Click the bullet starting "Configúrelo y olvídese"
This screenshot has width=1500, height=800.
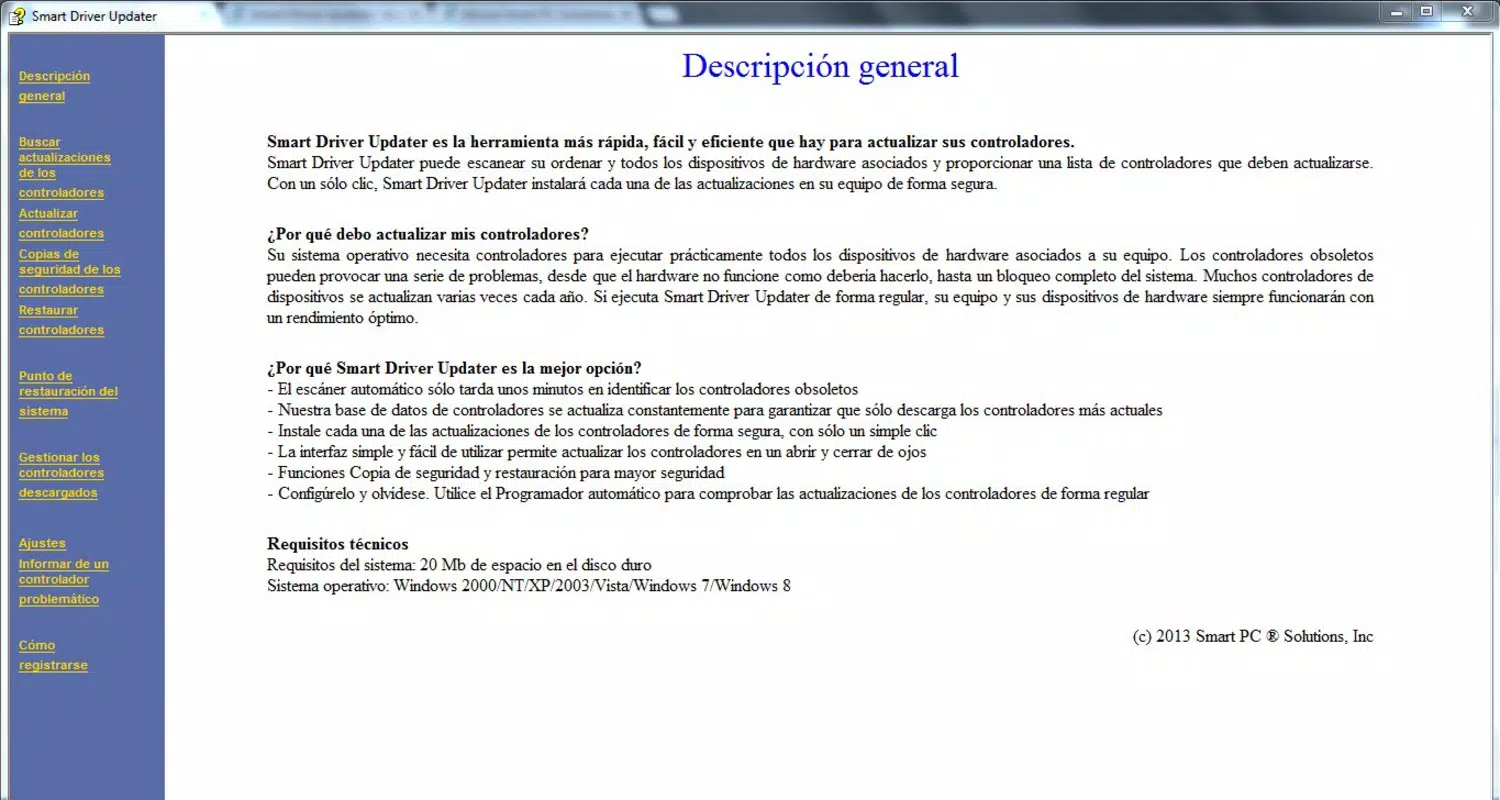tap(708, 493)
